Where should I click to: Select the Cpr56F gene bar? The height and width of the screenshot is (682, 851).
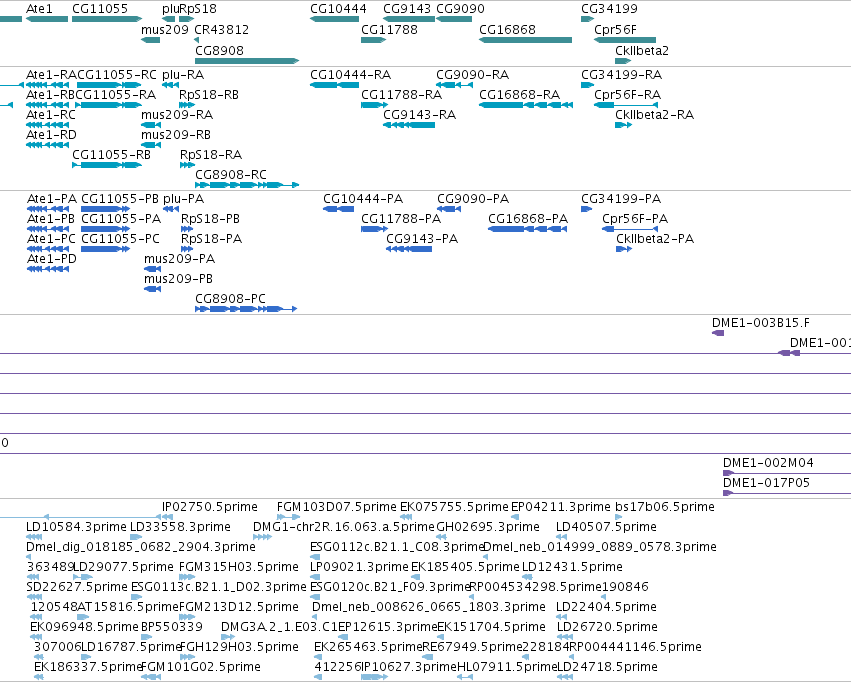coord(625,40)
